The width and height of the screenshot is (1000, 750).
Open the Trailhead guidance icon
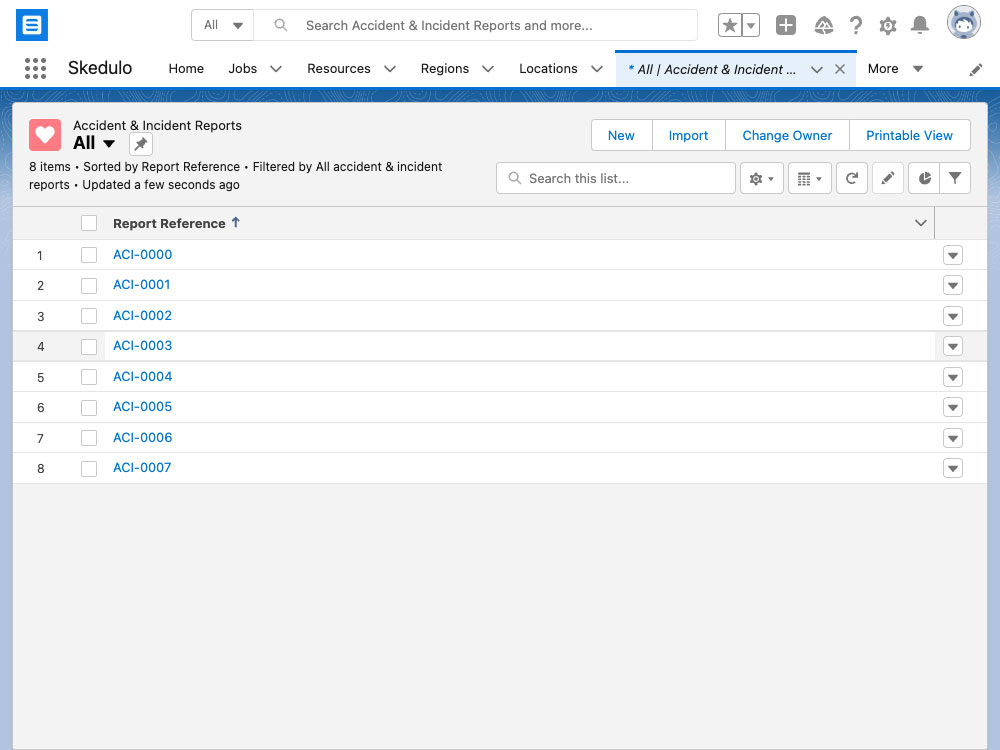click(823, 26)
